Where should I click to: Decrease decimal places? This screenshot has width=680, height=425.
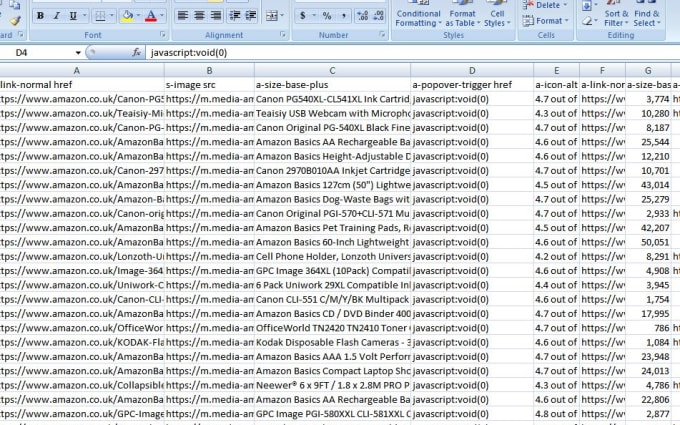pyautogui.click(x=379, y=16)
